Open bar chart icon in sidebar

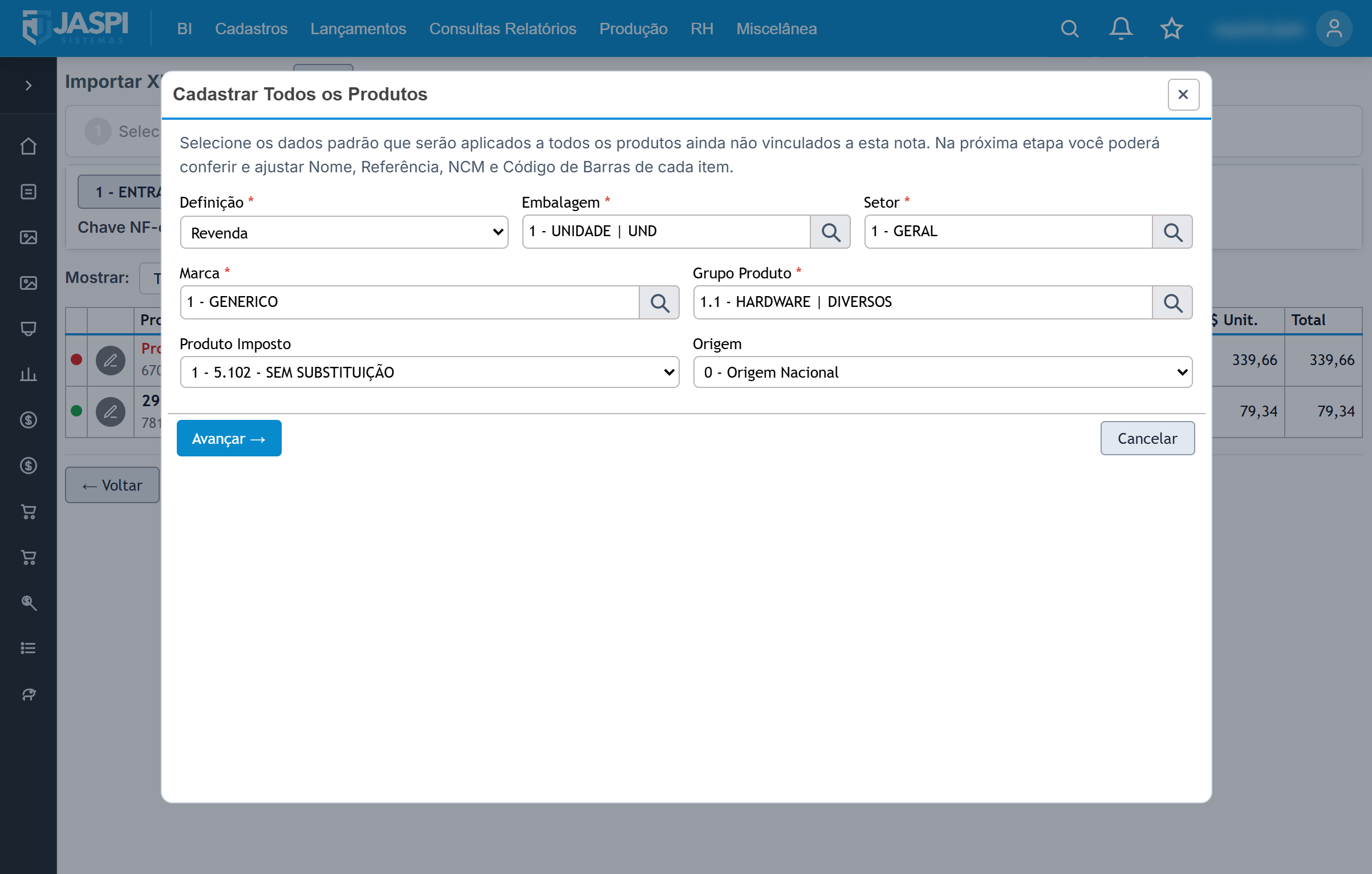(x=29, y=375)
